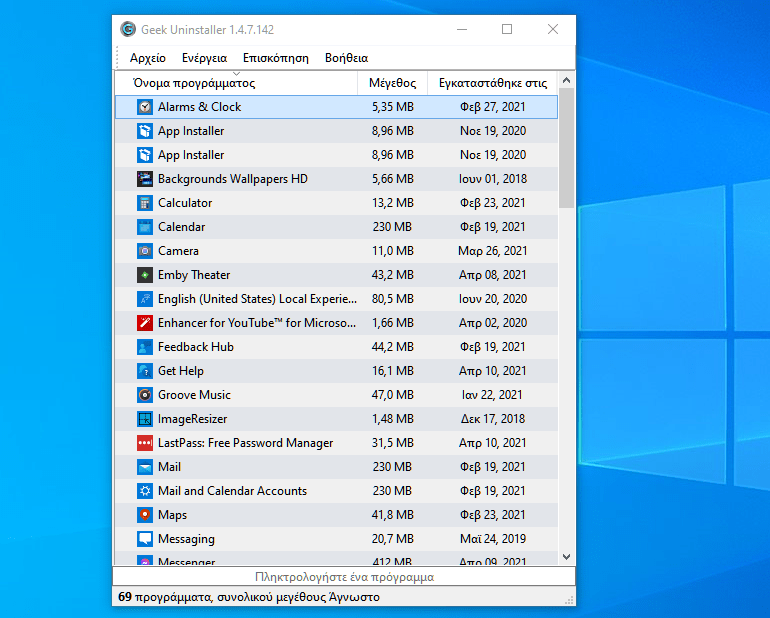Screen dimensions: 770x618
Task: Click the Ιουν 01, 2018 install date
Action: [493, 179]
